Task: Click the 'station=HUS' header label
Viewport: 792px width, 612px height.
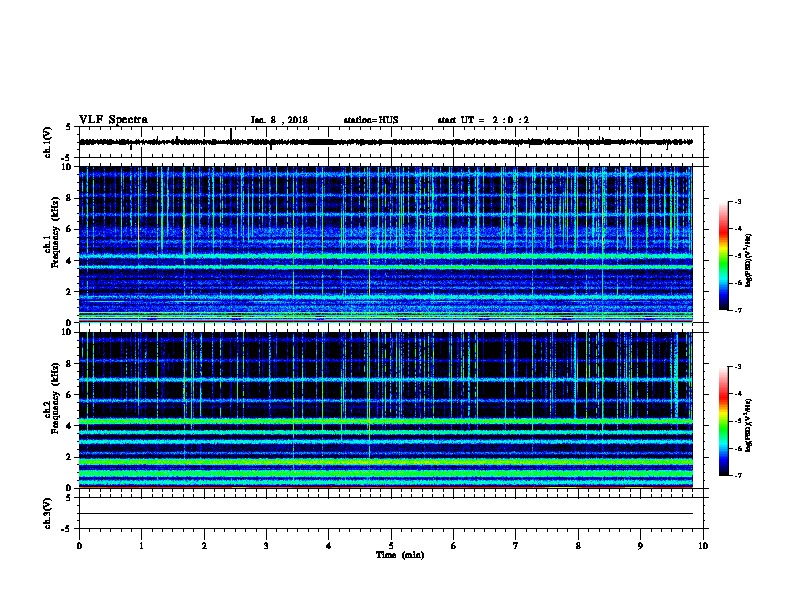Action: [371, 120]
